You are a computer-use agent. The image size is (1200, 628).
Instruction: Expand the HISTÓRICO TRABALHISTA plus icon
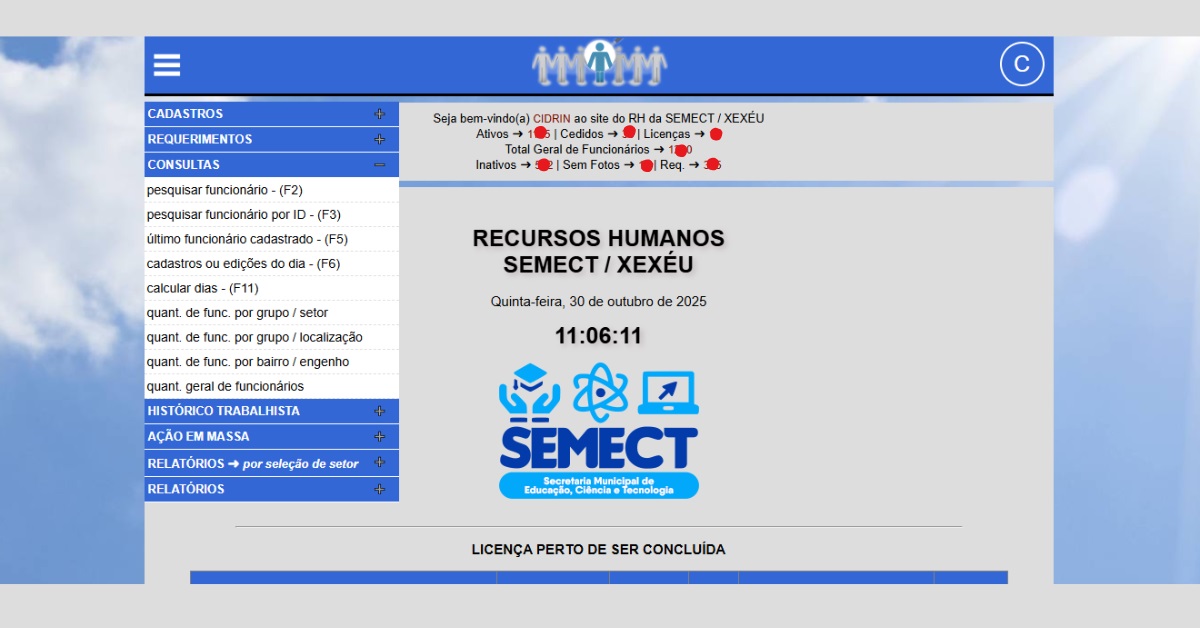[379, 411]
